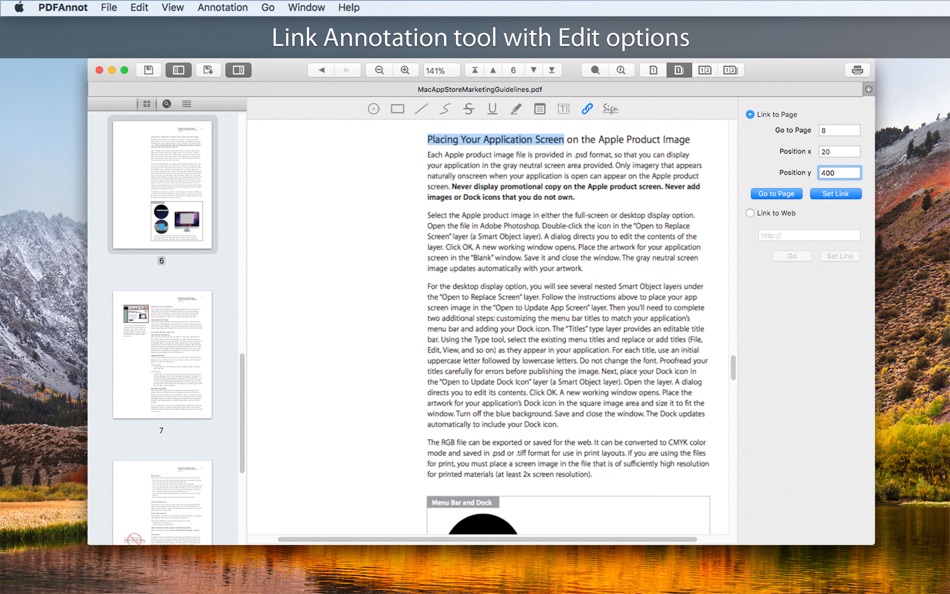Select single page display mode

tap(653, 70)
